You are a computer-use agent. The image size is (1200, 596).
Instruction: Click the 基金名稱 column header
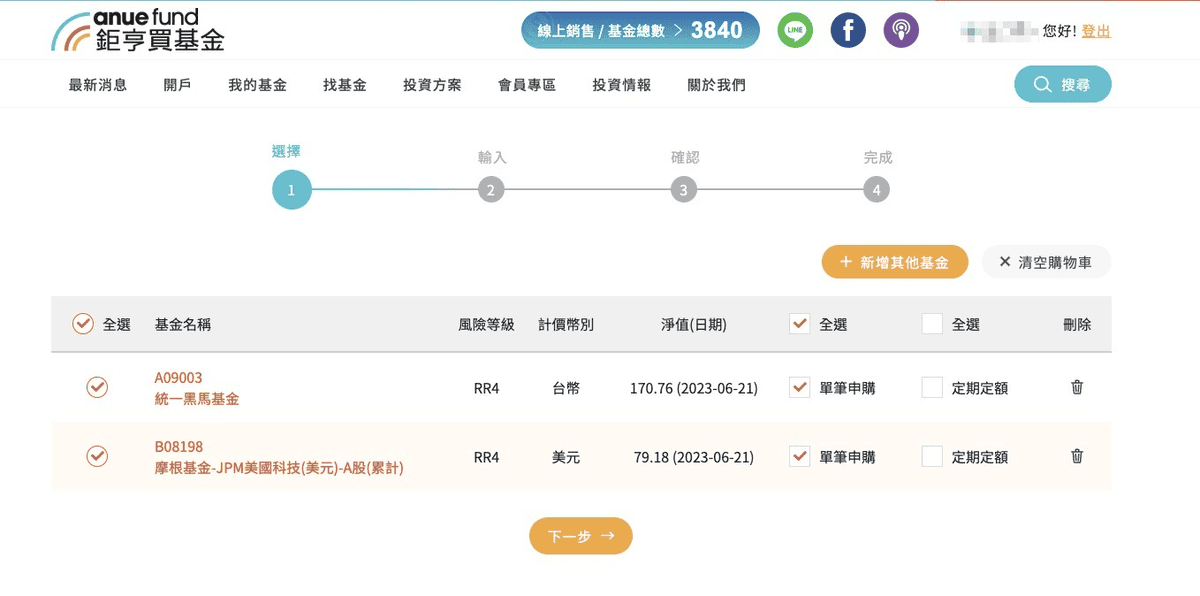pyautogui.click(x=183, y=324)
